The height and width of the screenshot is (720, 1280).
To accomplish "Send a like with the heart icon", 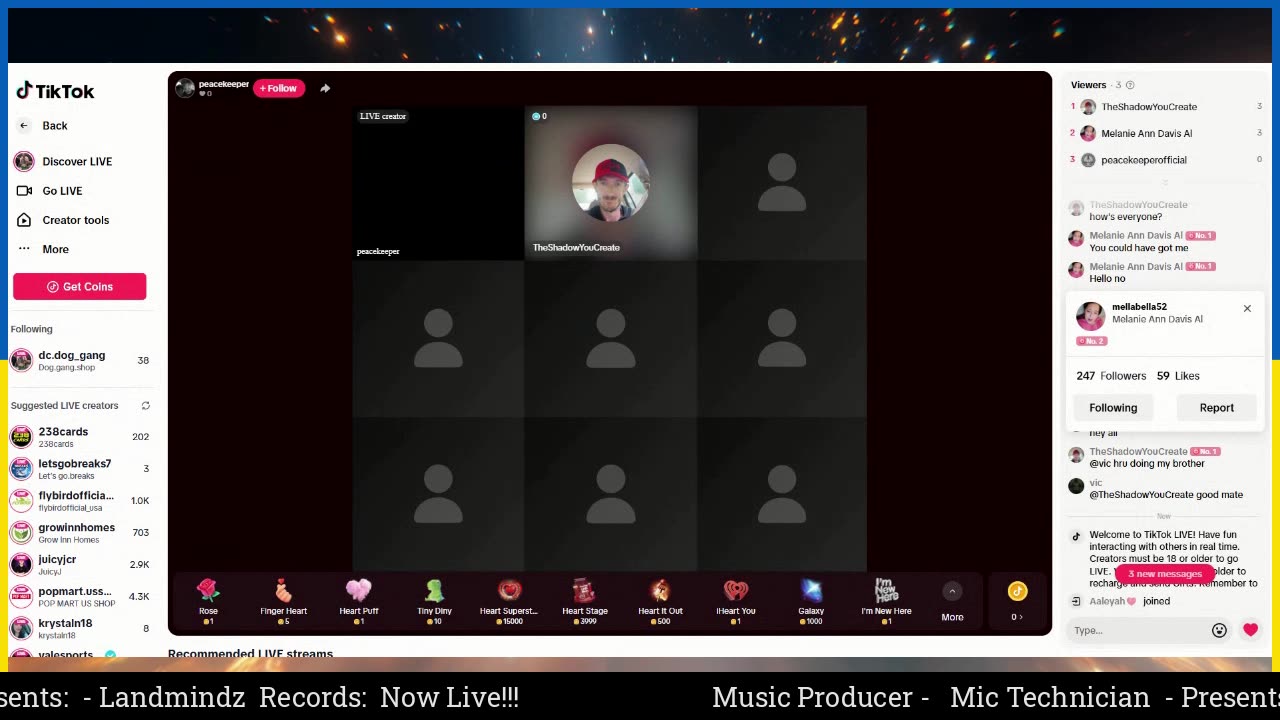I will coord(1250,630).
